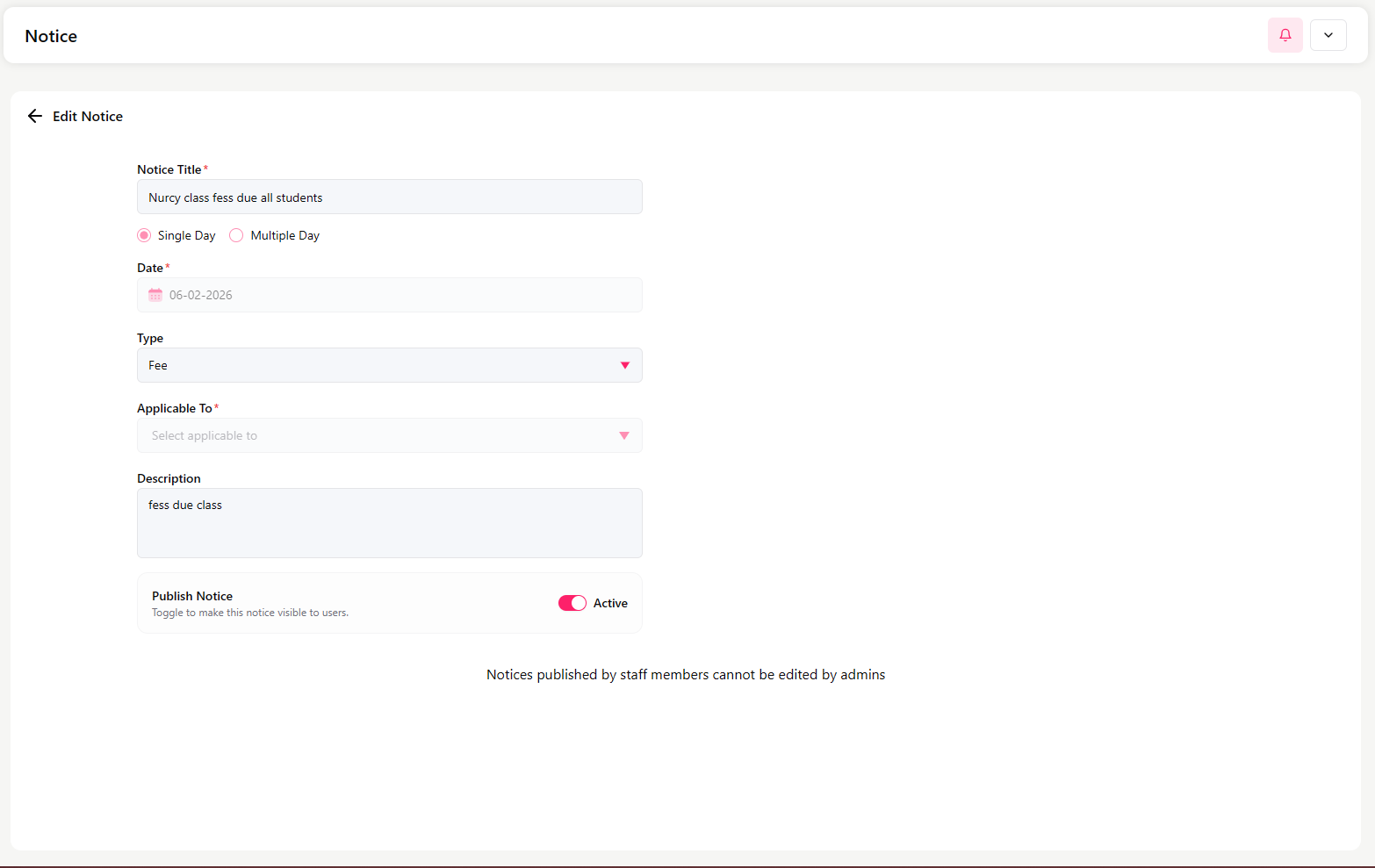Click the calendar icon in Date field
The width and height of the screenshot is (1375, 868).
pos(155,295)
